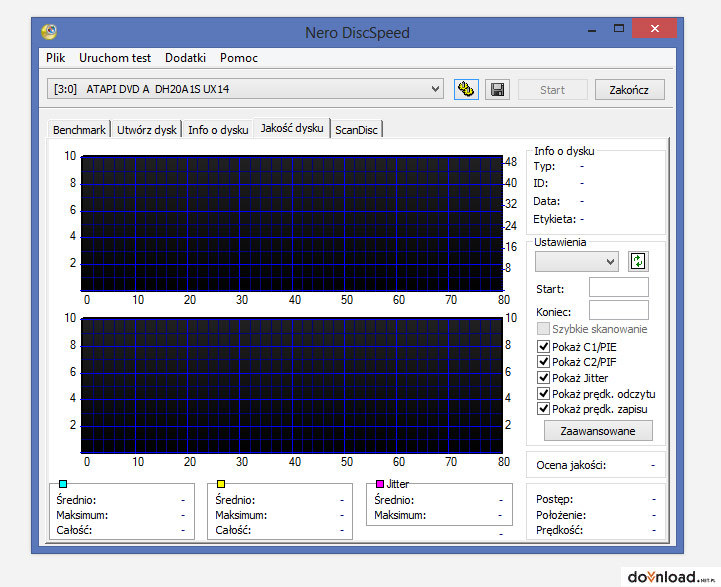Click the upper C1/PIE graph area
The width and height of the screenshot is (721, 587).
292,223
